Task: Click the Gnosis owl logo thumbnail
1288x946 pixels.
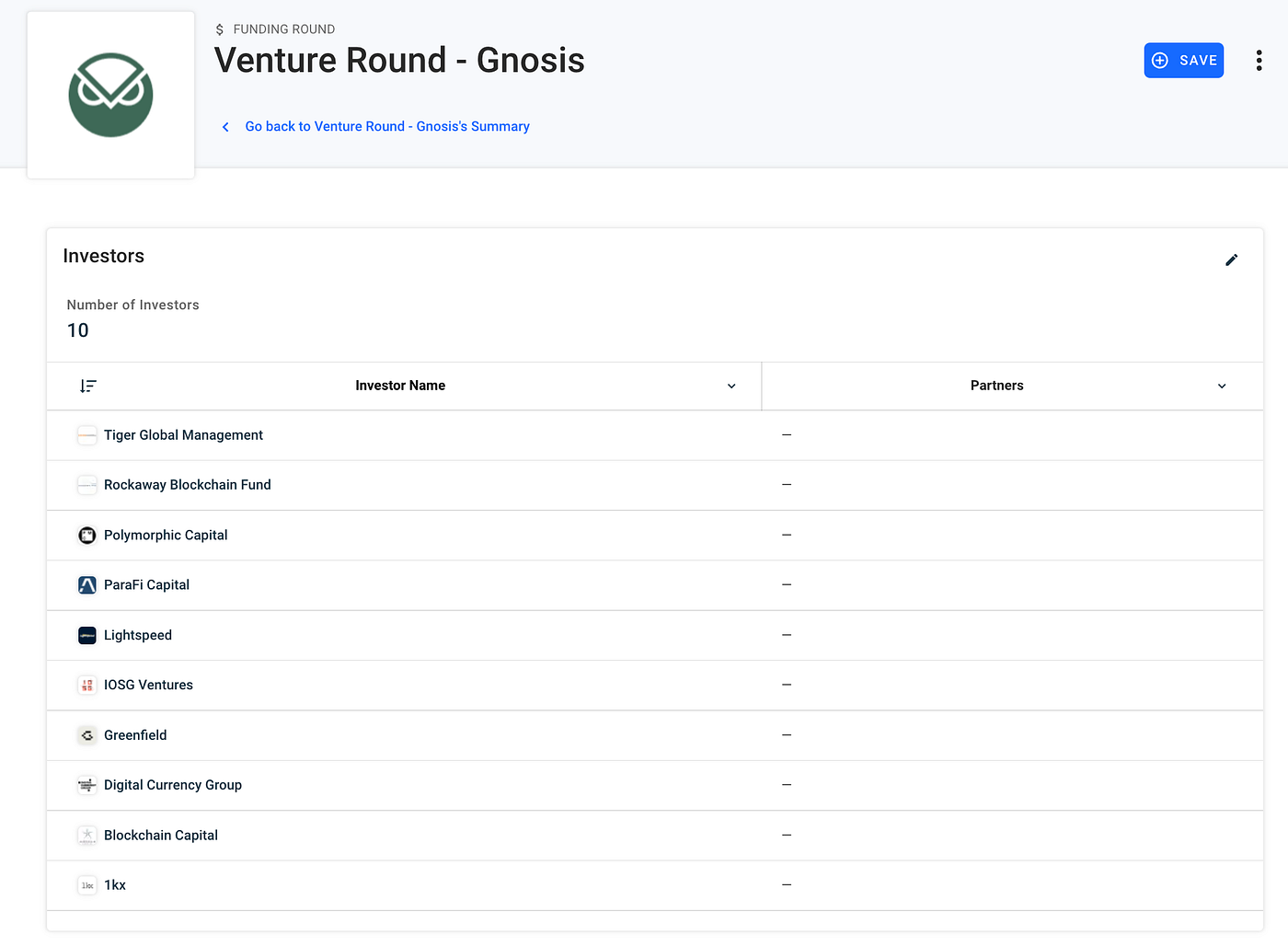Action: (x=110, y=95)
